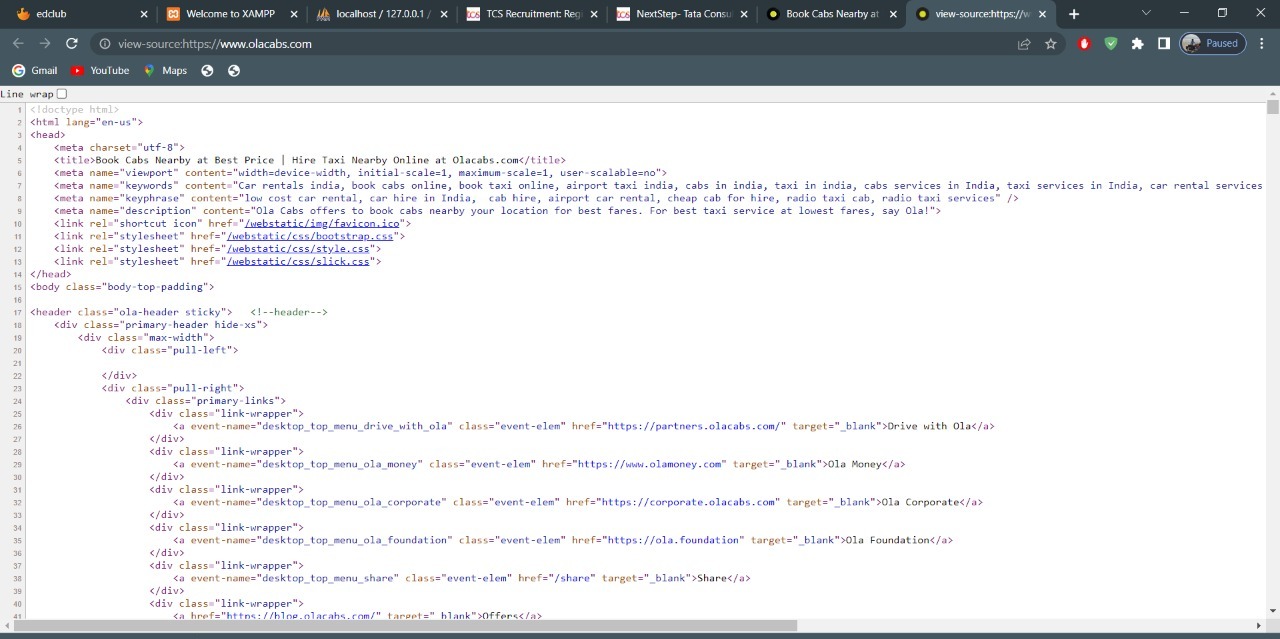The width and height of the screenshot is (1280, 639).
Task: Close the localhost phpMyAdmin tab
Action: click(444, 14)
